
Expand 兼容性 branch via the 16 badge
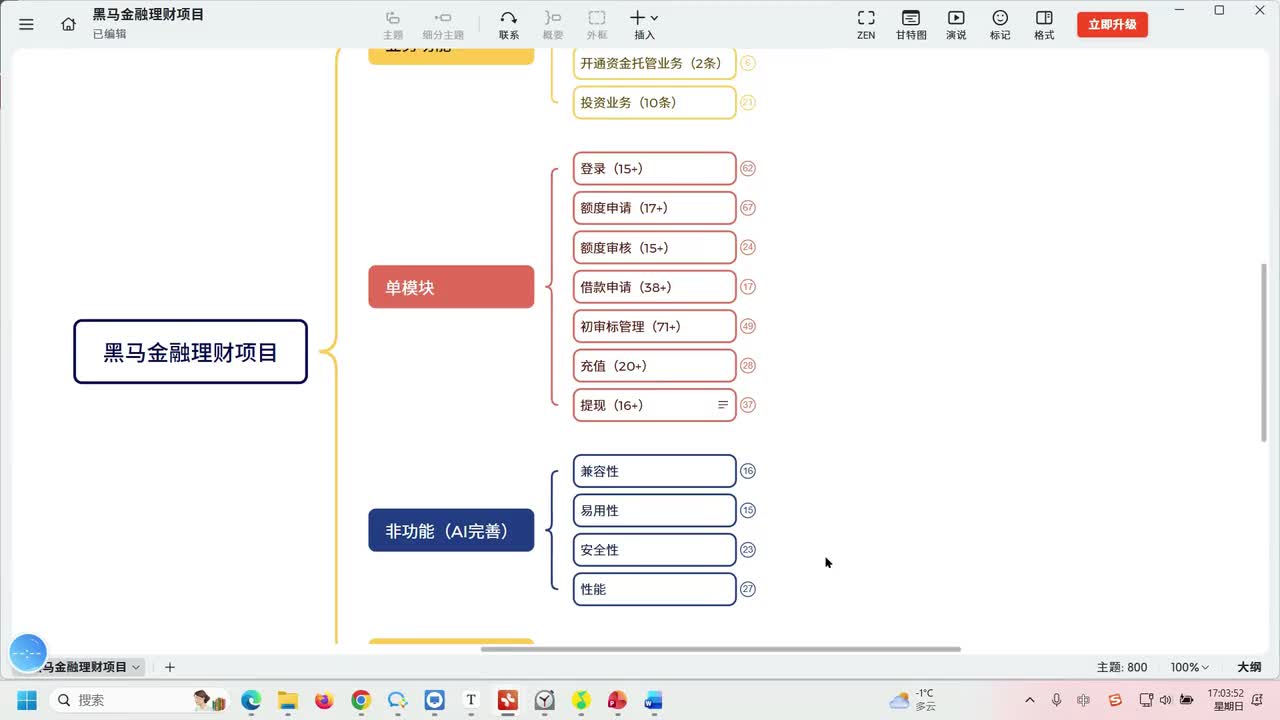[x=748, y=471]
